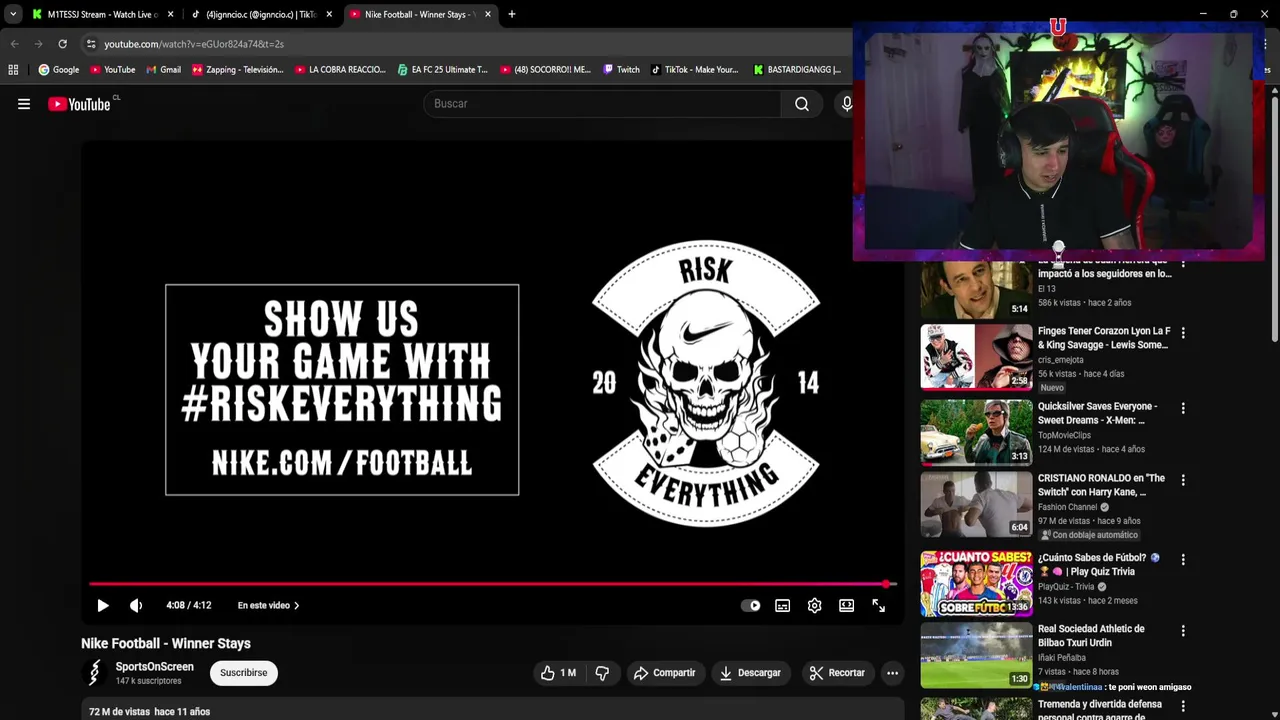Open the Gmail bookmark

click(163, 70)
